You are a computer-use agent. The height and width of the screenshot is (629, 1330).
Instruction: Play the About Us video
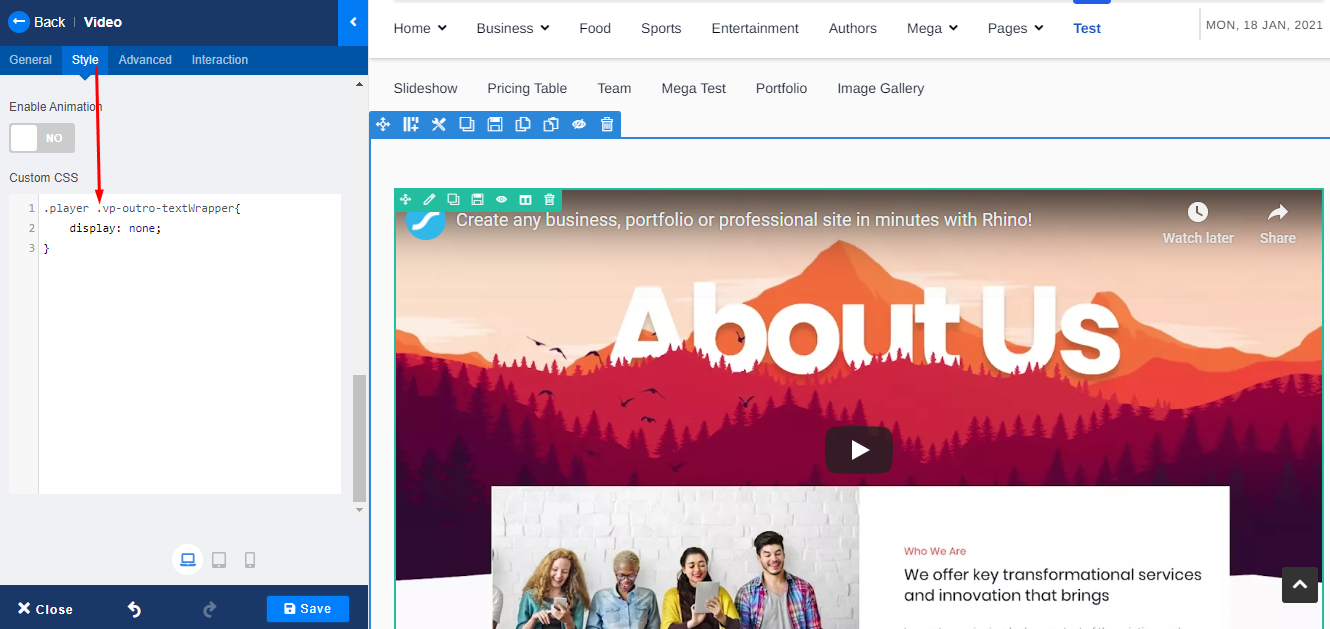(858, 450)
